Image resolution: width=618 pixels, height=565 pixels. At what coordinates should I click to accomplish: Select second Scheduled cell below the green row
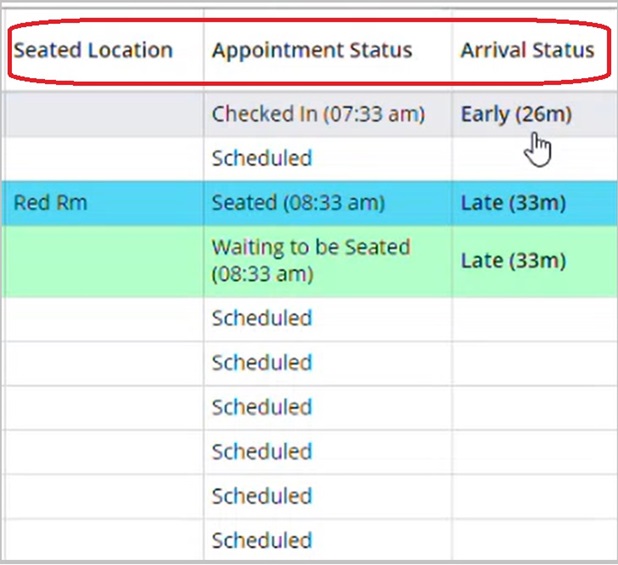pyautogui.click(x=262, y=362)
